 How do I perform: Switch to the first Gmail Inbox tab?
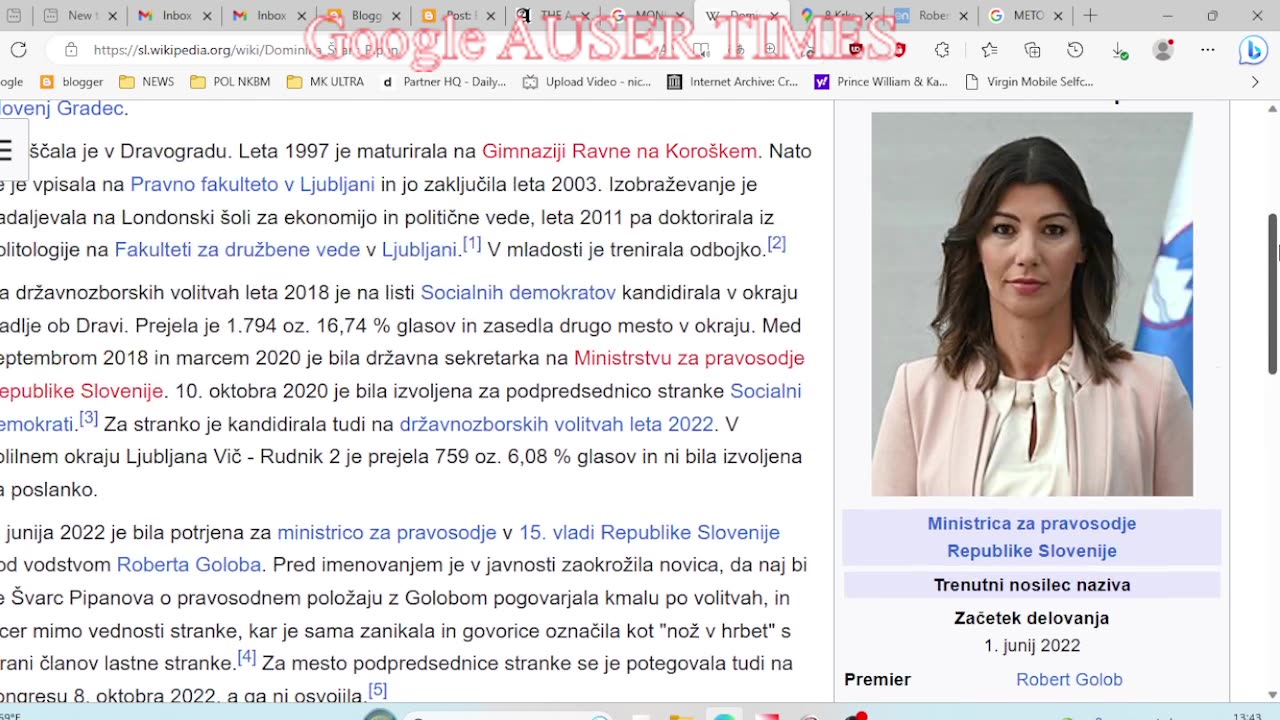click(x=175, y=16)
